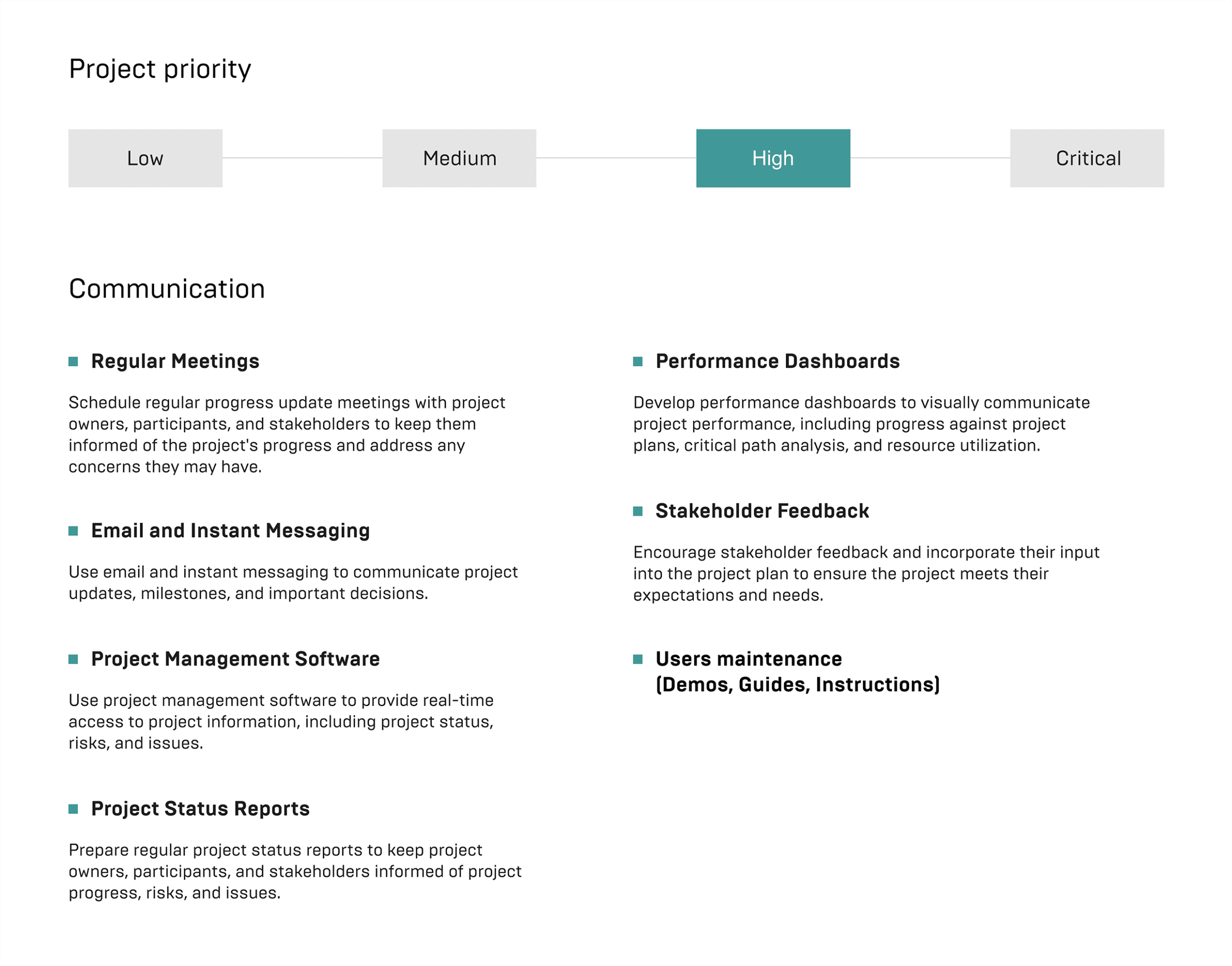Click the bullet icon next to Email and Instant Messaging

[73, 531]
